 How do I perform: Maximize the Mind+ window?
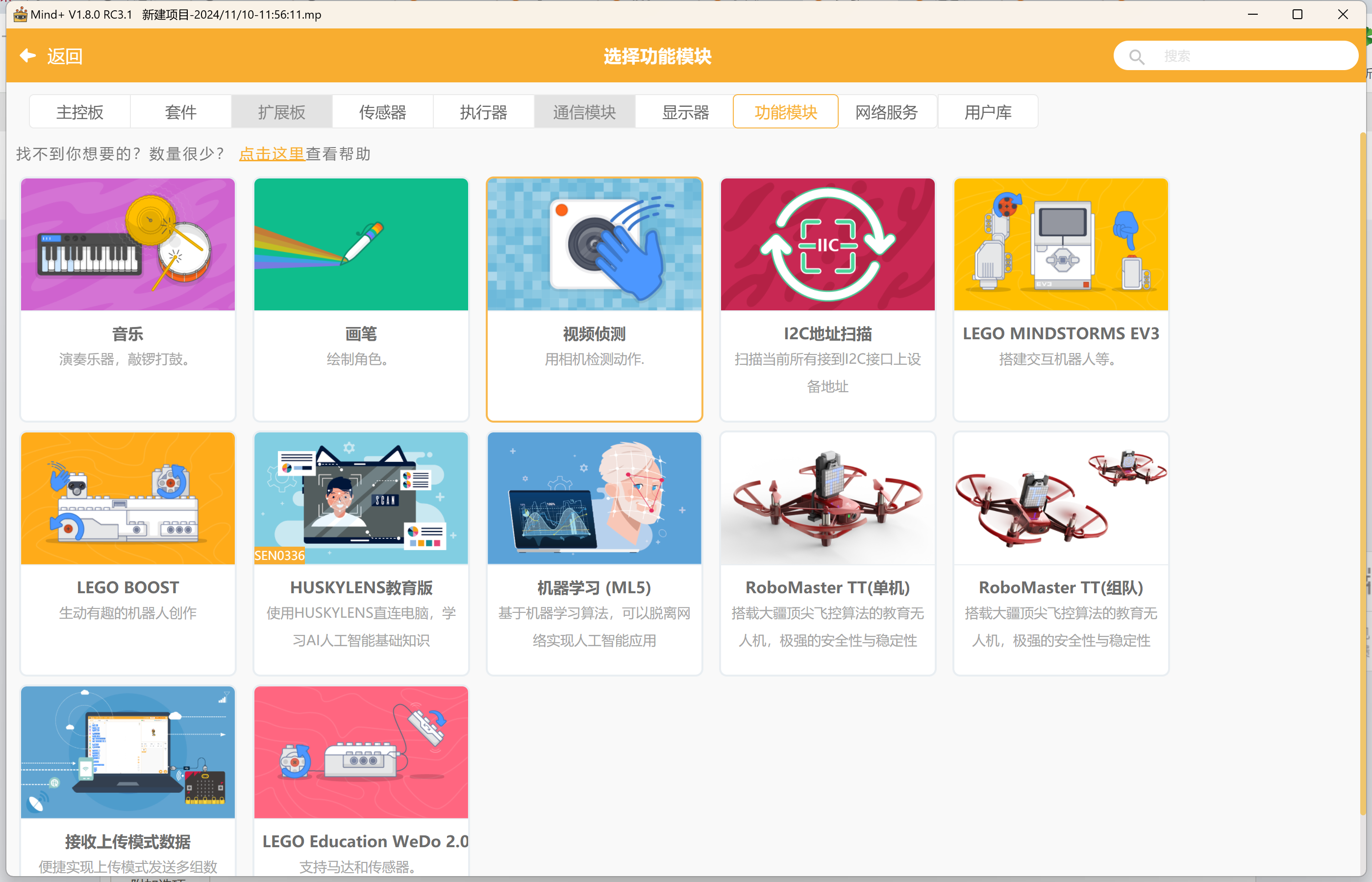click(1297, 14)
